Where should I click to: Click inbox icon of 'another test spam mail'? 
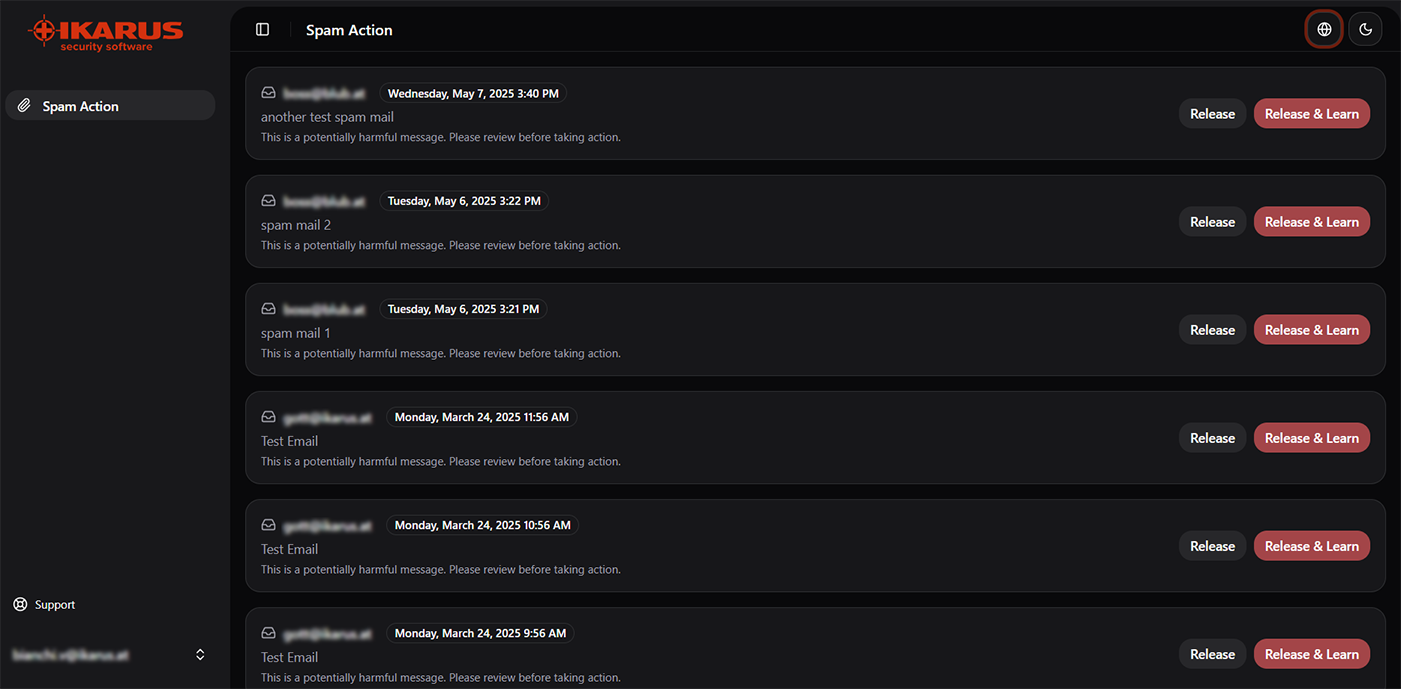268,93
